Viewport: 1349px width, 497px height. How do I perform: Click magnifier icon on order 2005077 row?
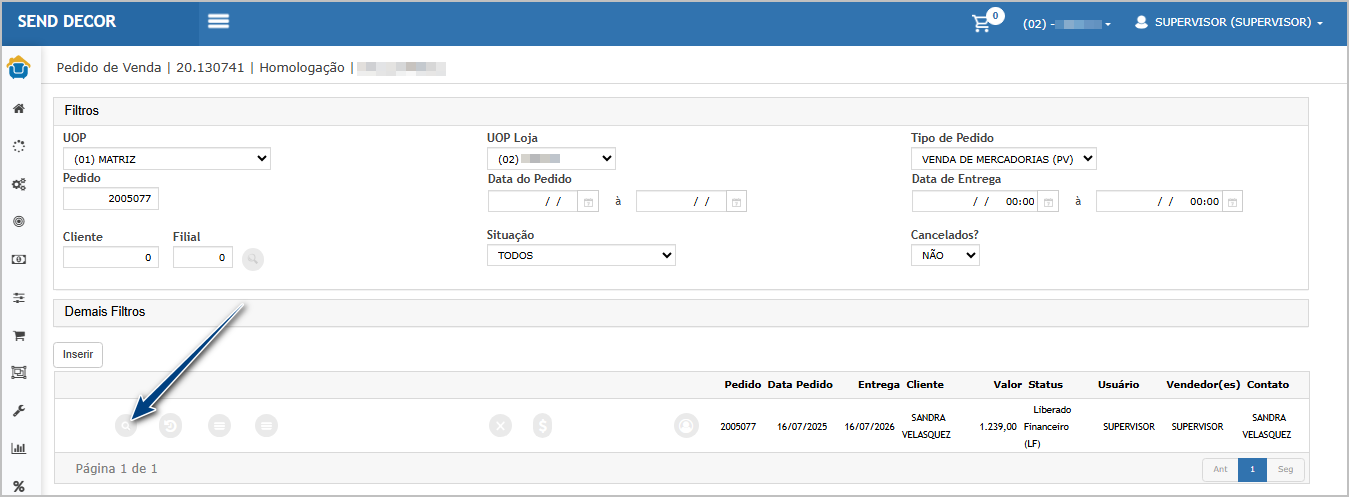125,426
